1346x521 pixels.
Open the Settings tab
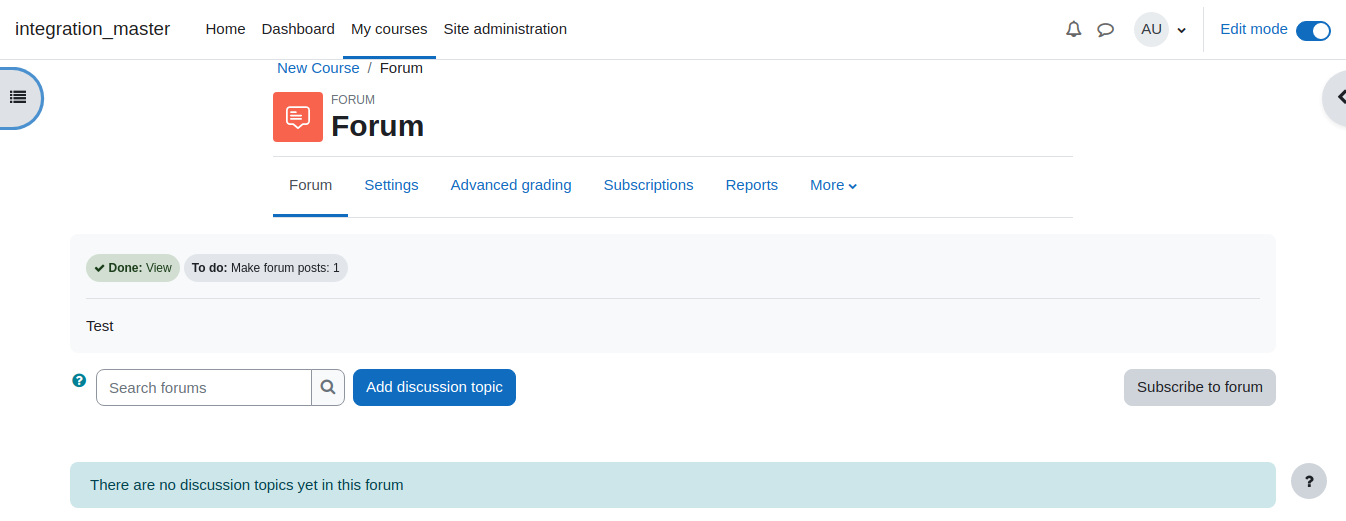(x=391, y=185)
